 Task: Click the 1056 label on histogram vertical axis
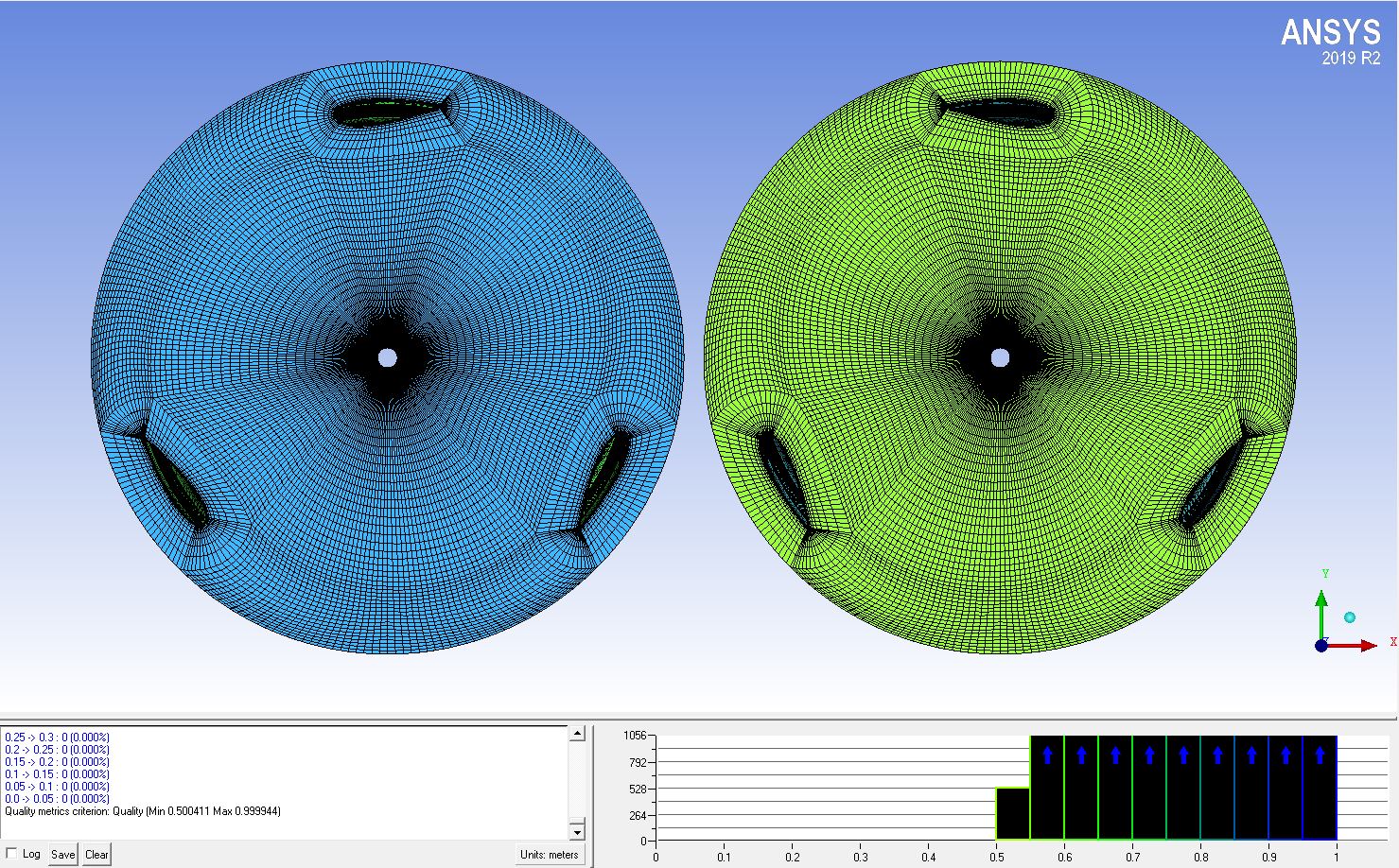click(634, 736)
